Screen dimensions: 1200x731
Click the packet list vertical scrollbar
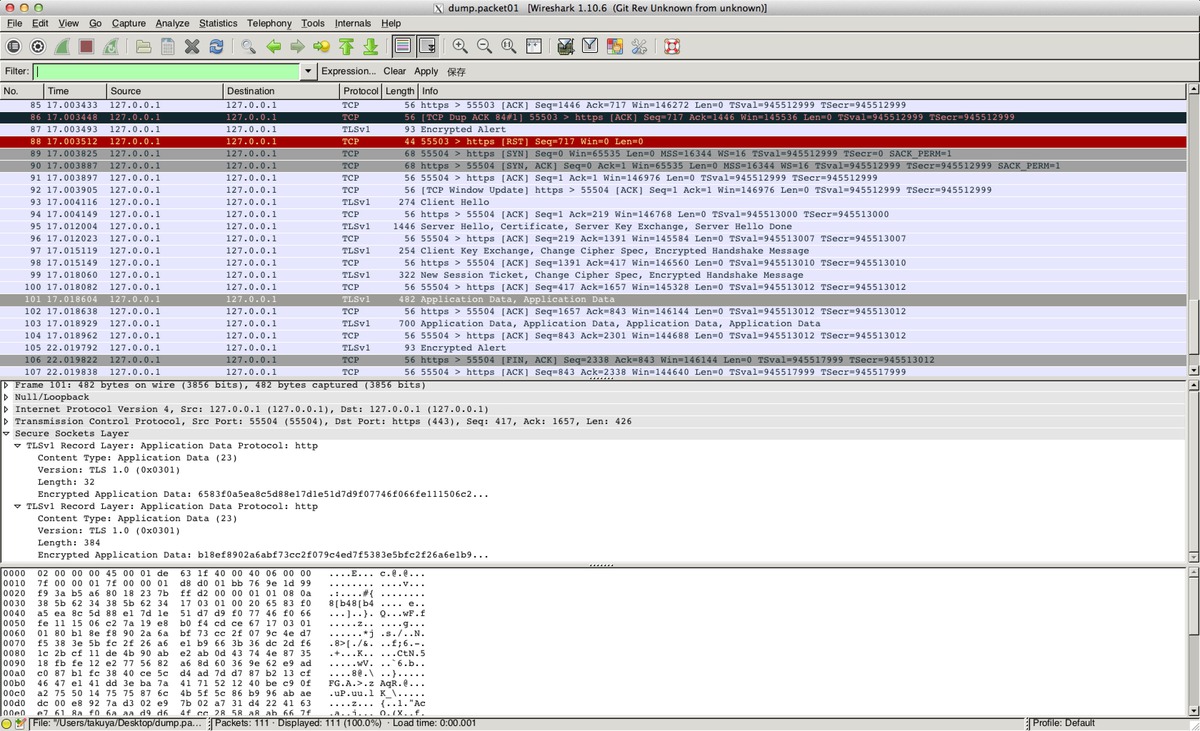coord(1193,230)
